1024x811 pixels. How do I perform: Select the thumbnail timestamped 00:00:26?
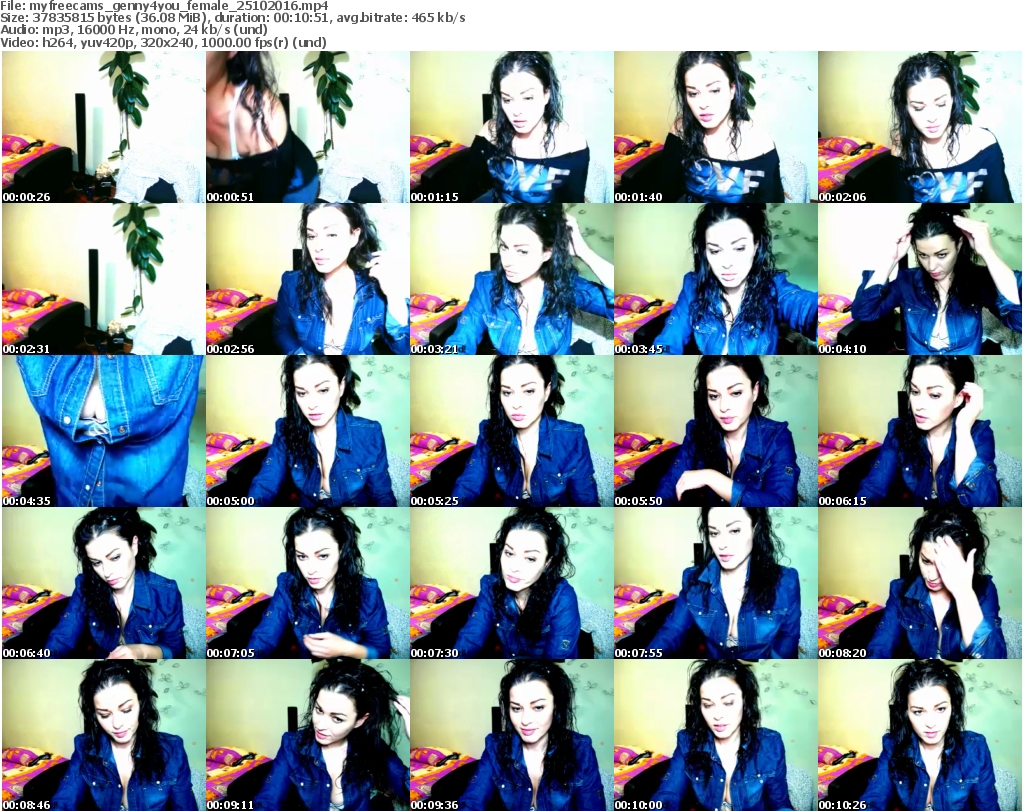103,127
